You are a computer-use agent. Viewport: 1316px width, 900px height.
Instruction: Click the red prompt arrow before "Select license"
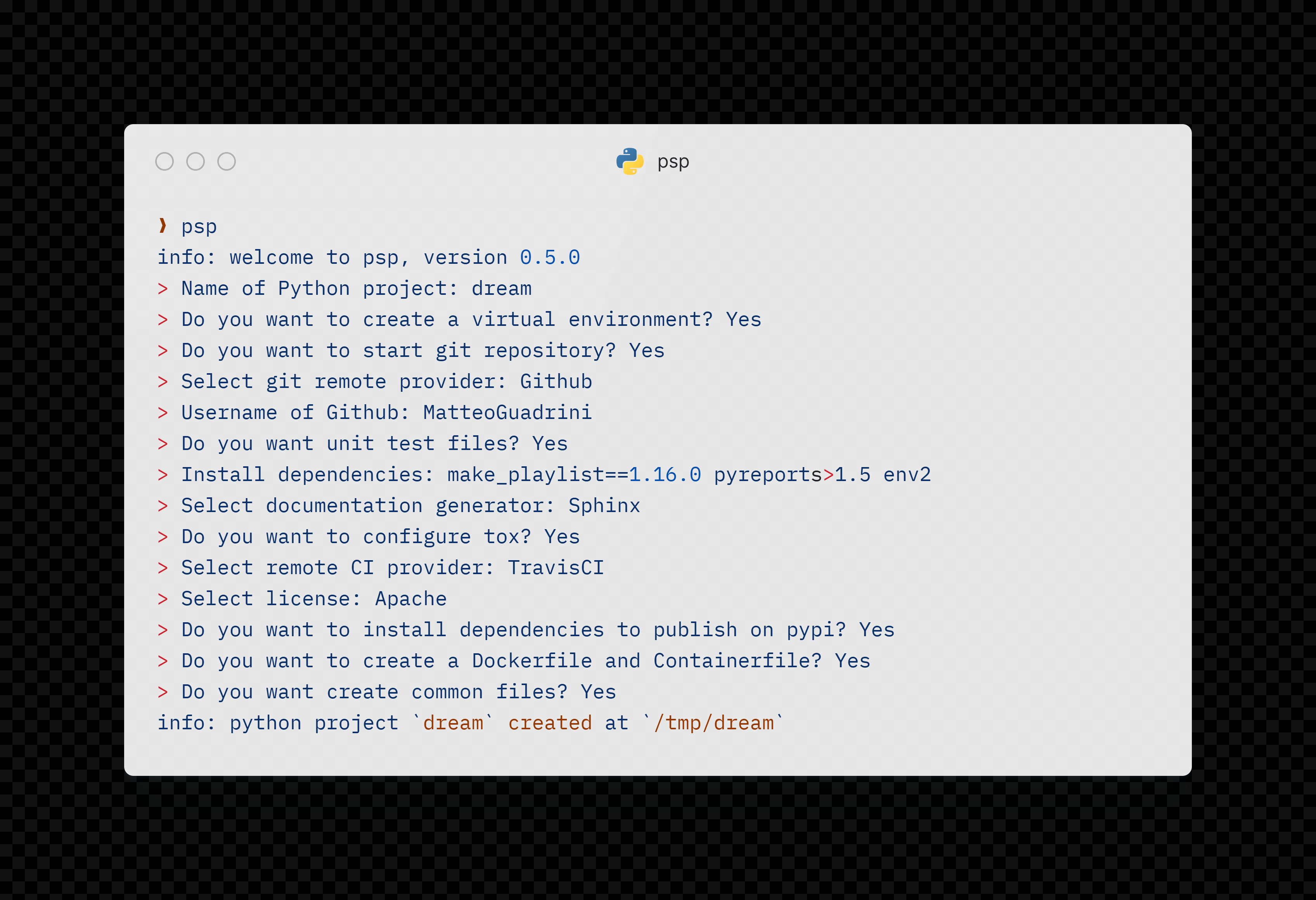(163, 599)
